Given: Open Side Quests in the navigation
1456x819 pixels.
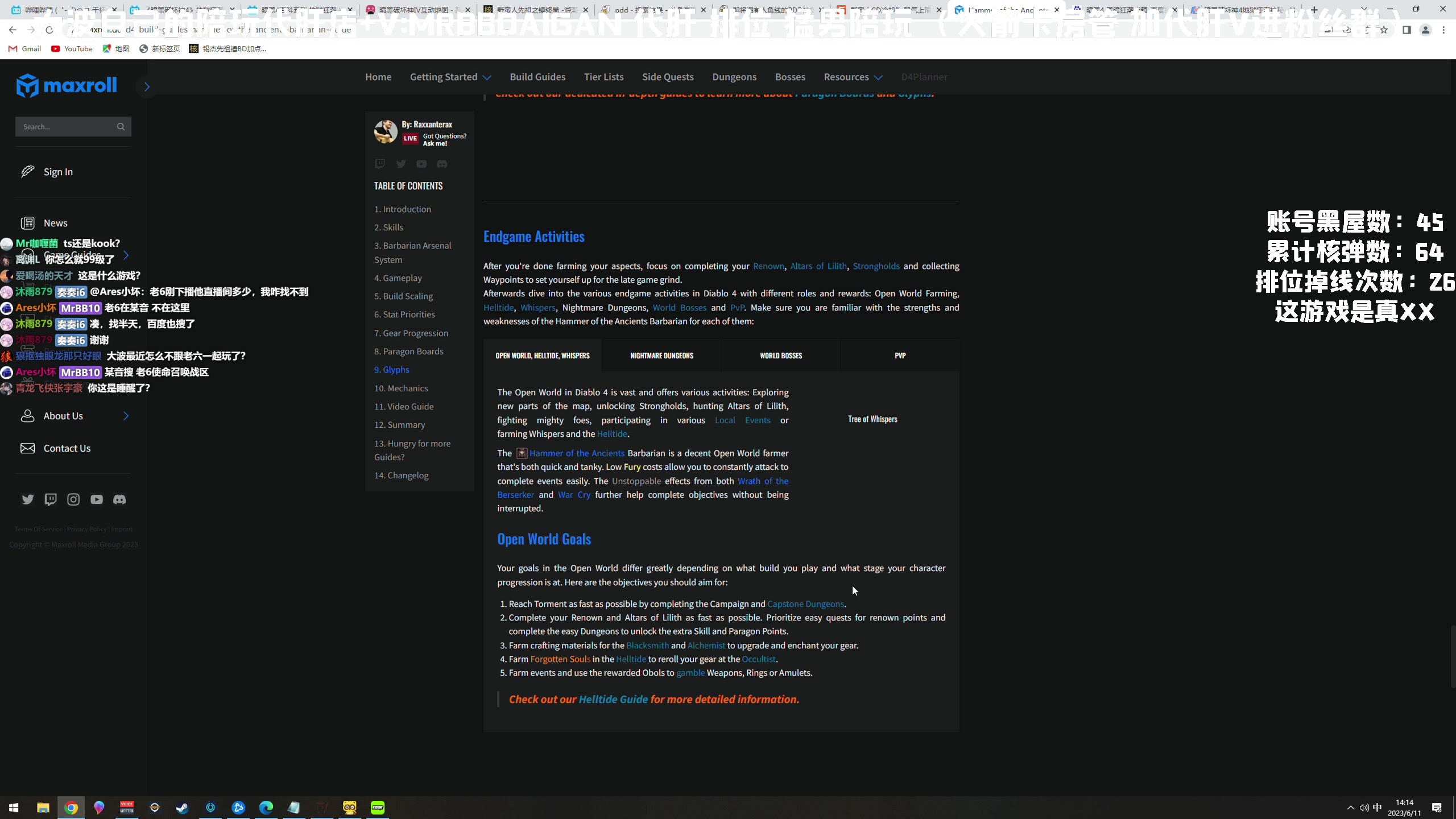Looking at the screenshot, I should click(668, 77).
